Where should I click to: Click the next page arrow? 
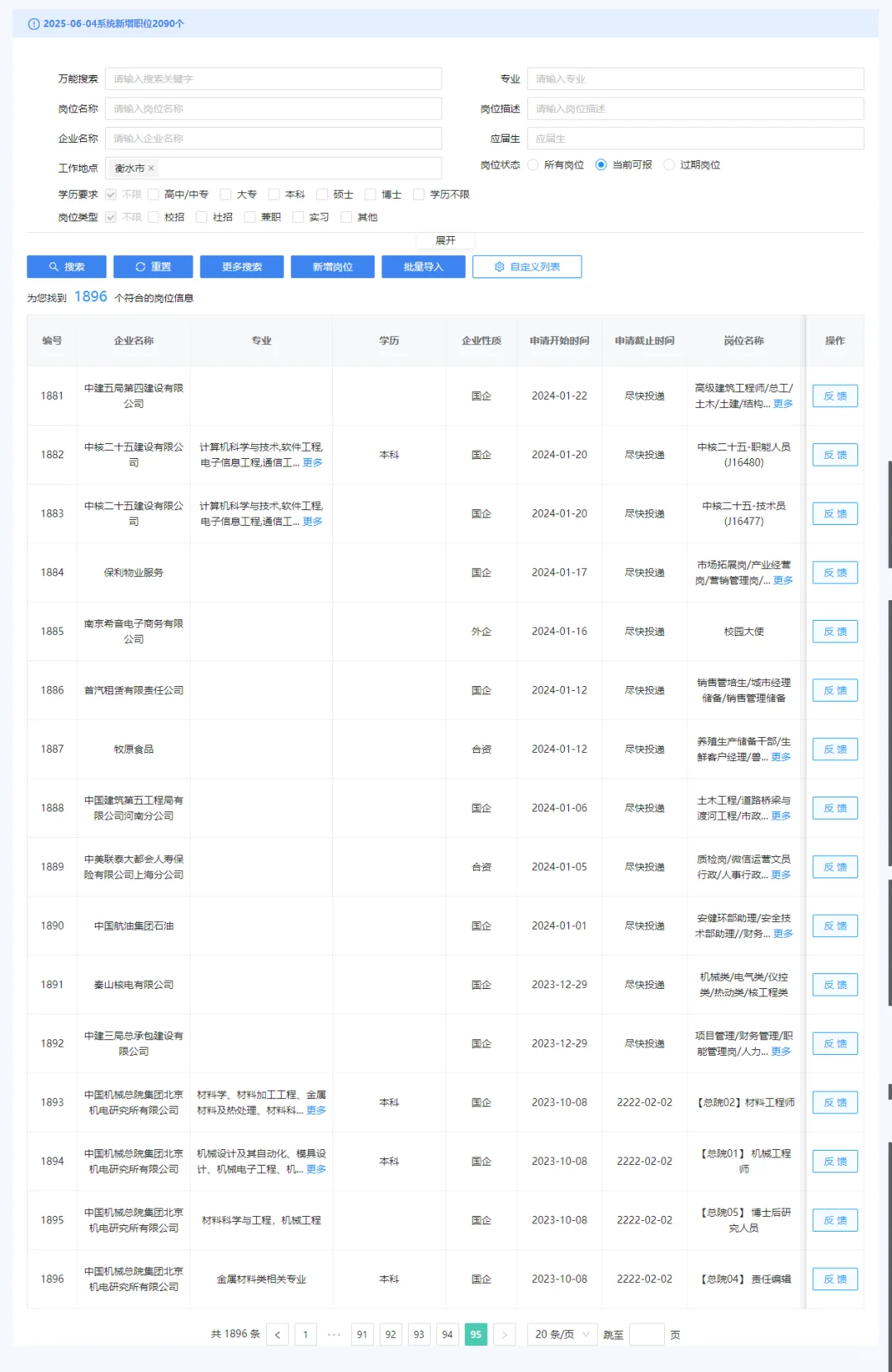[x=505, y=1335]
